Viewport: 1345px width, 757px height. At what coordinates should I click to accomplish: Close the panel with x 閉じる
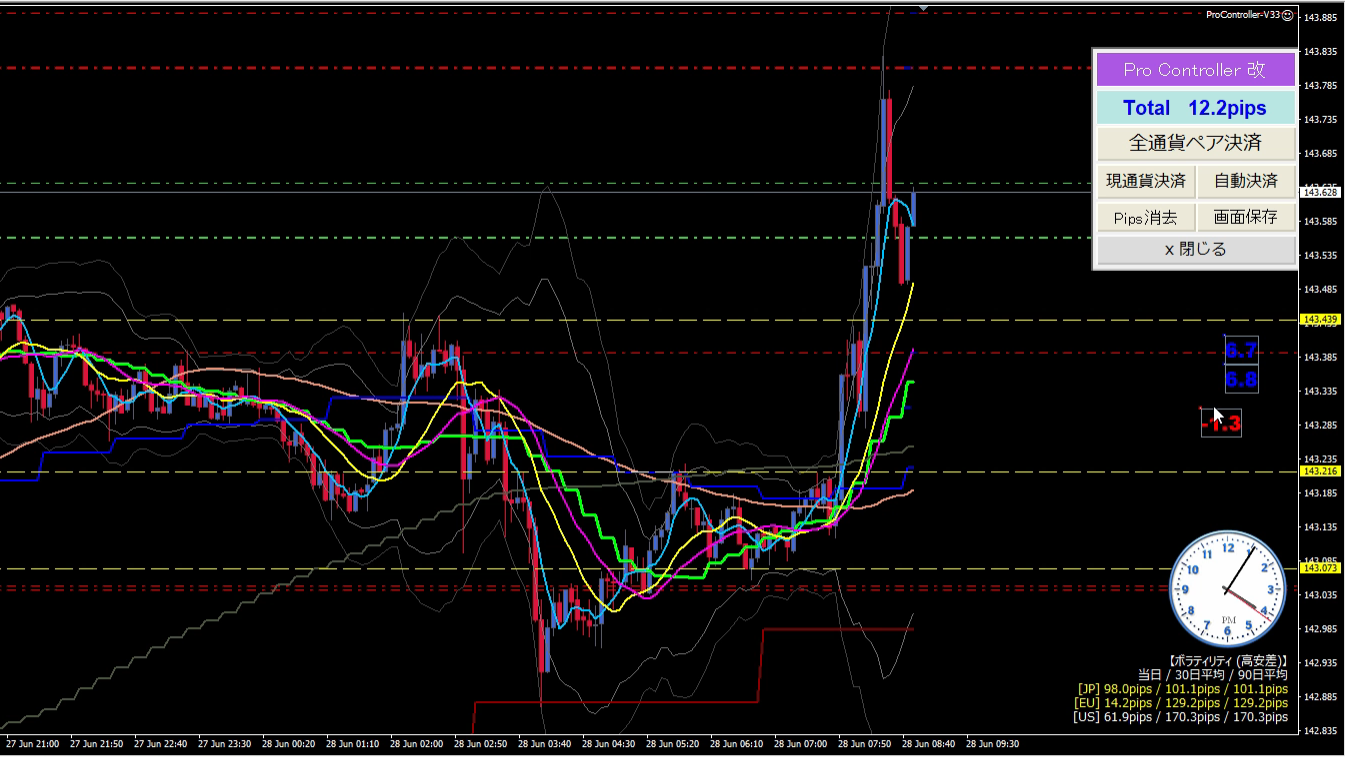tap(1196, 250)
